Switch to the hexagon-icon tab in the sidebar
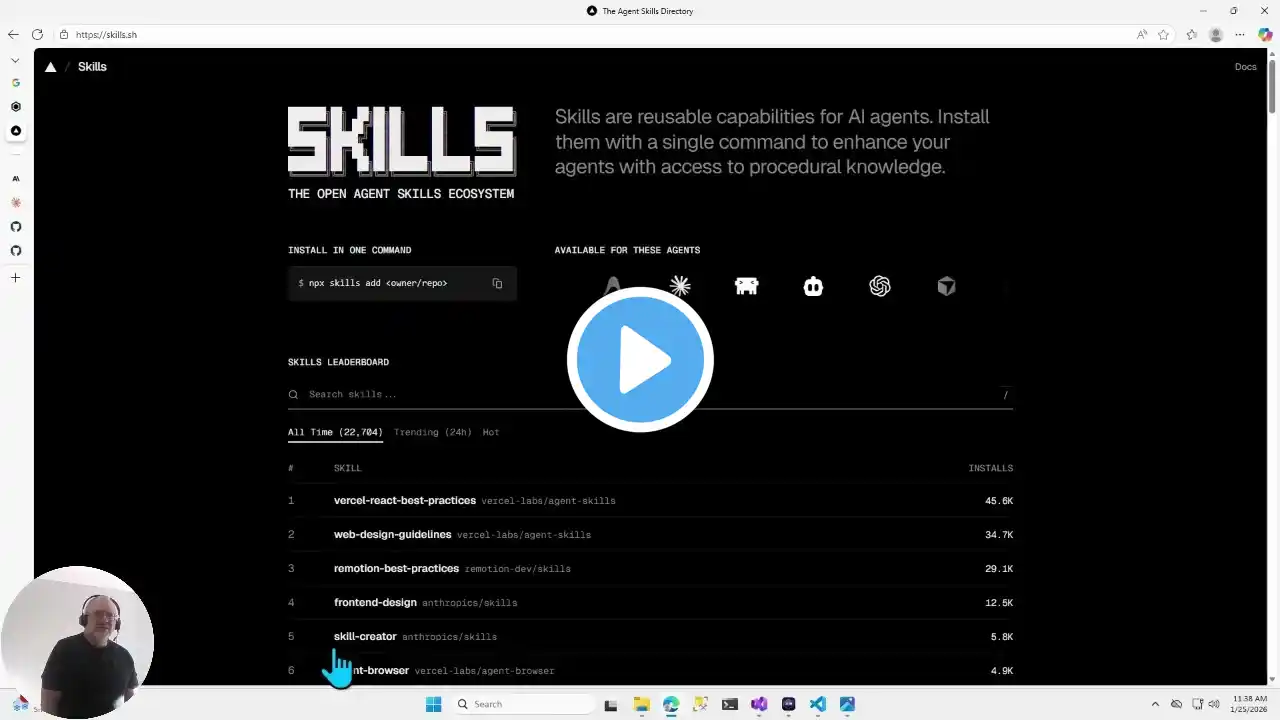1280x720 pixels. (16, 107)
